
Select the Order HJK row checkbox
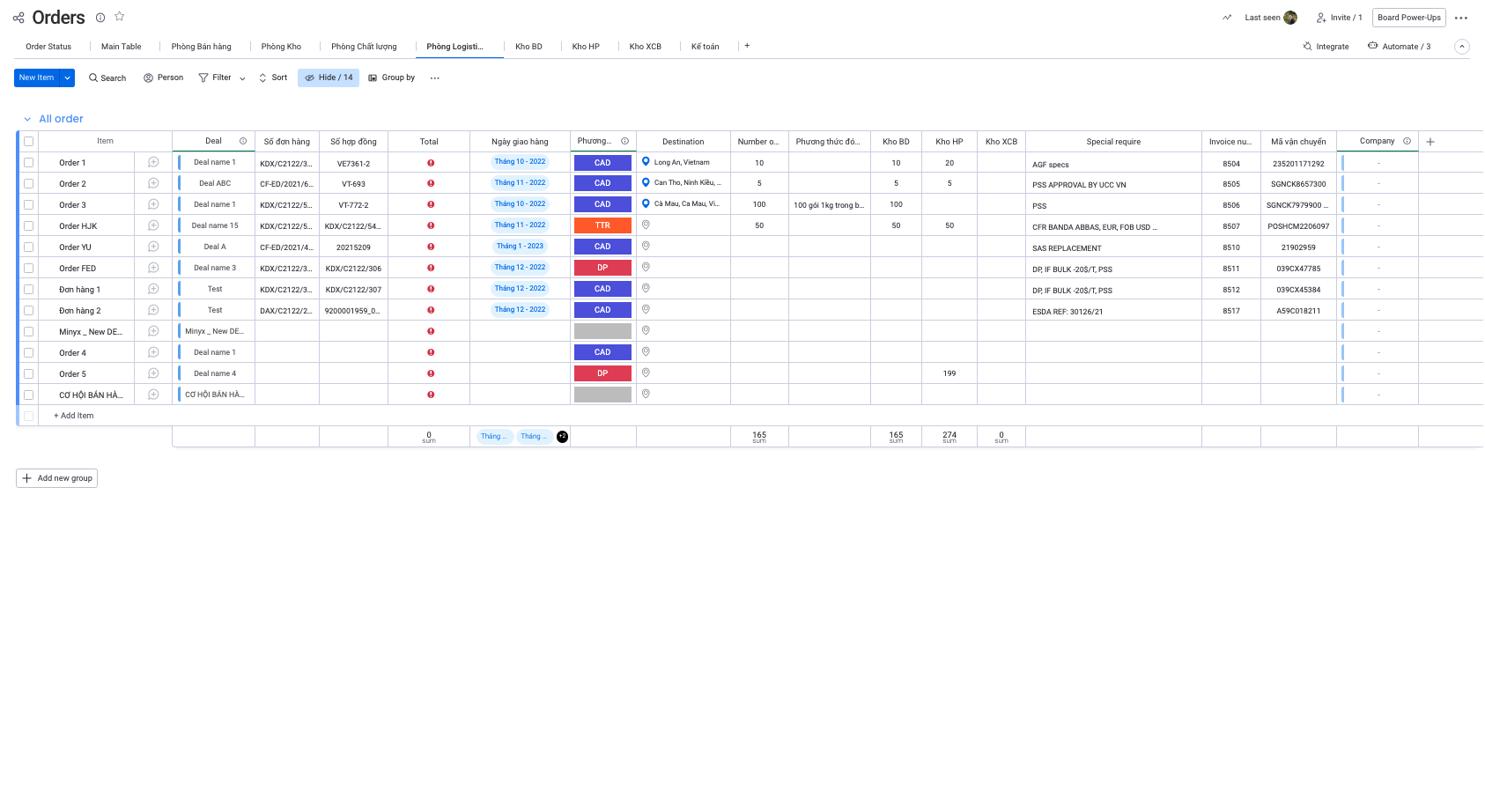29,226
